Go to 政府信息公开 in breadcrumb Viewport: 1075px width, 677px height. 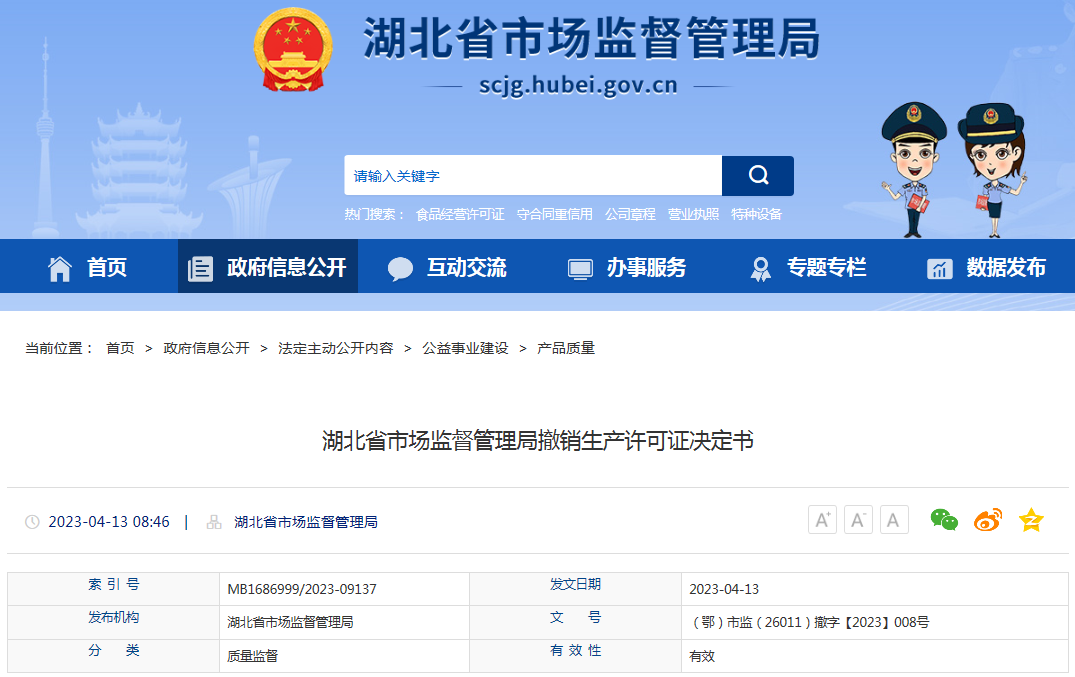point(206,348)
